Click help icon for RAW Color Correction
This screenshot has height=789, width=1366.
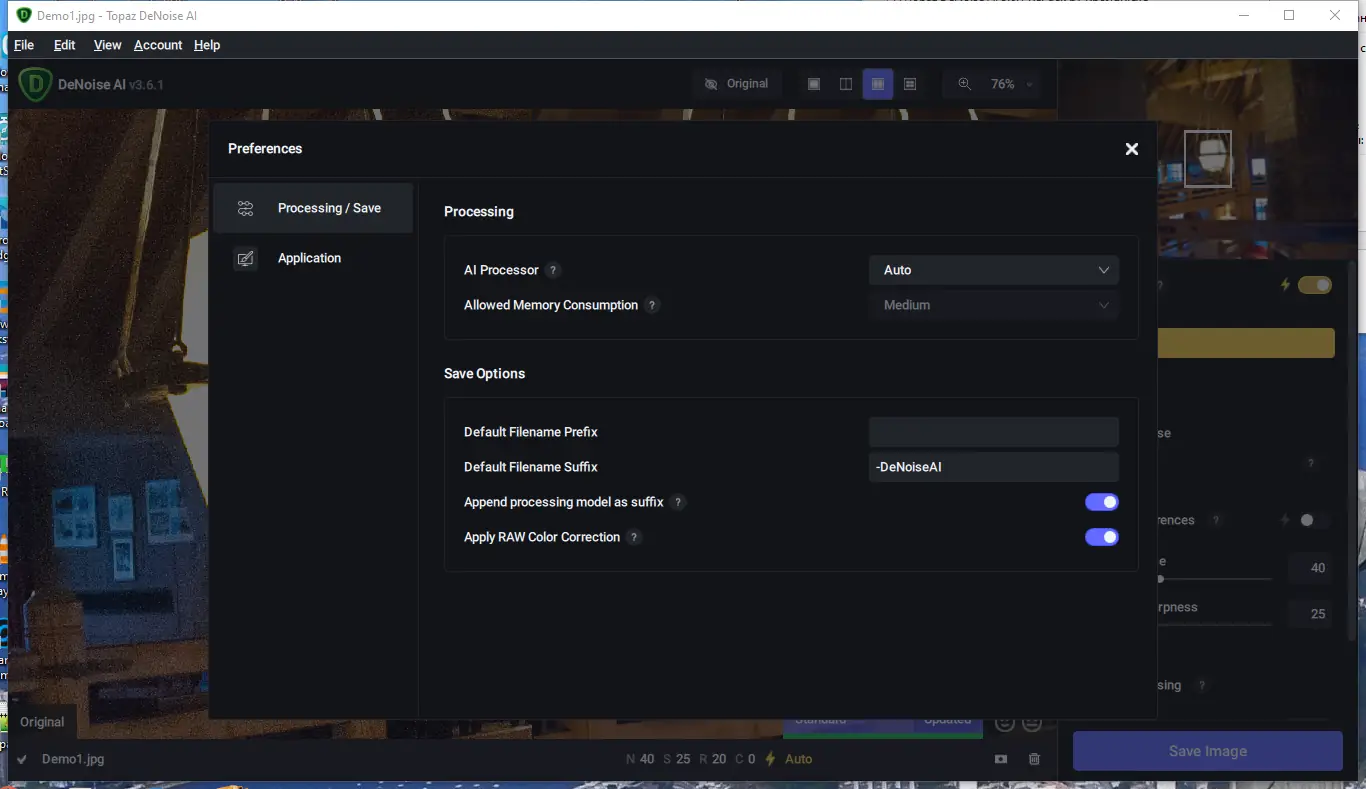point(635,537)
